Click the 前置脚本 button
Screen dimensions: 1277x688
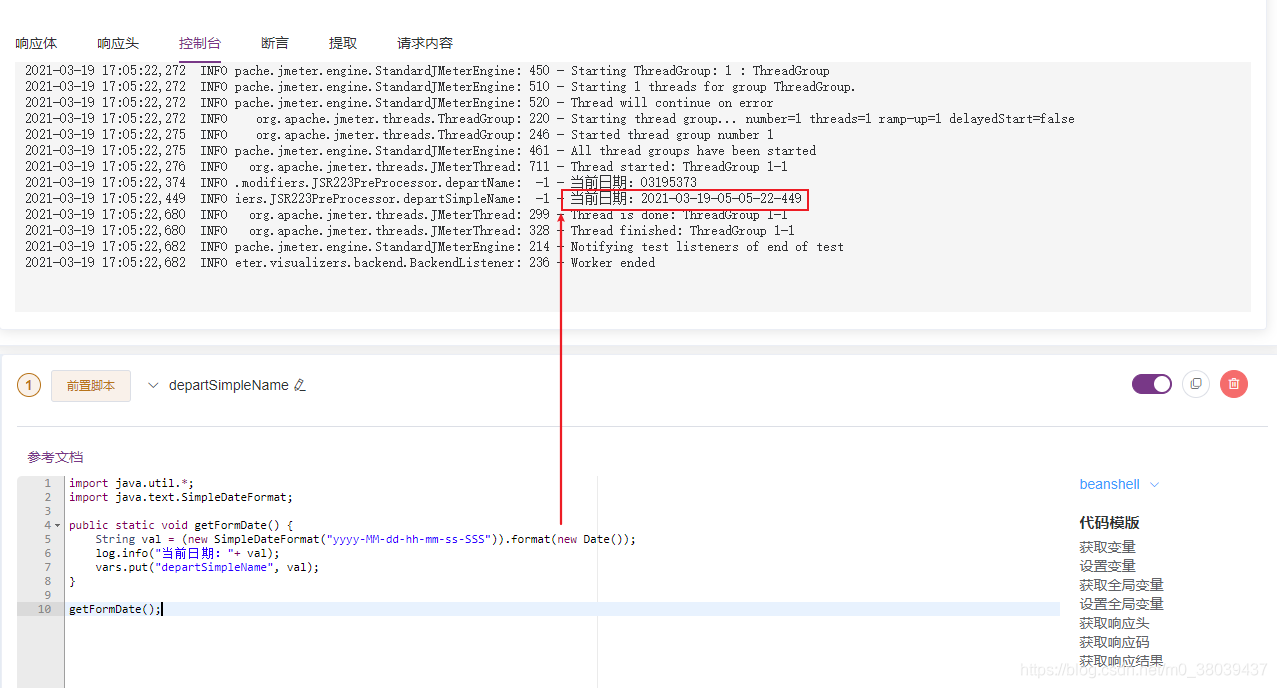click(x=91, y=385)
